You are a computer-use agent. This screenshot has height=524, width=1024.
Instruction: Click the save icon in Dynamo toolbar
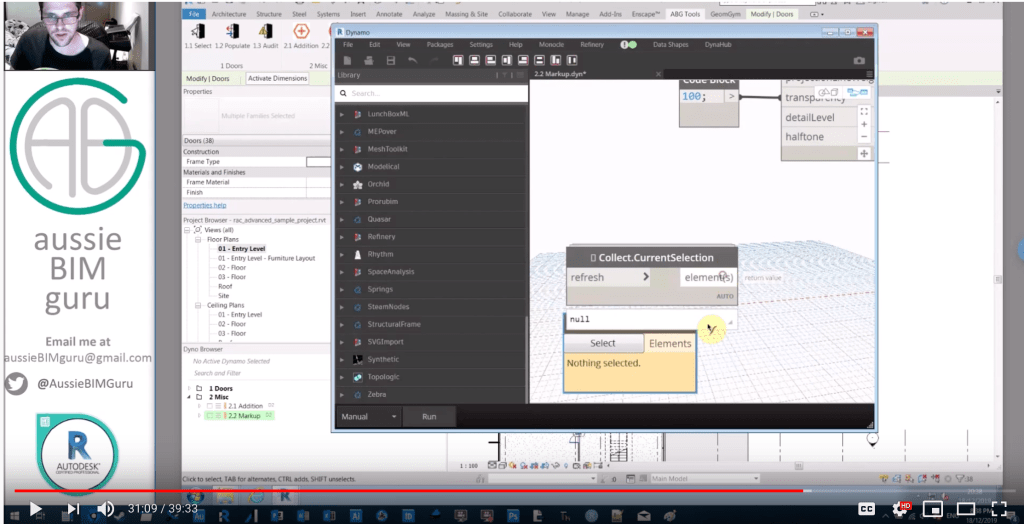point(390,61)
